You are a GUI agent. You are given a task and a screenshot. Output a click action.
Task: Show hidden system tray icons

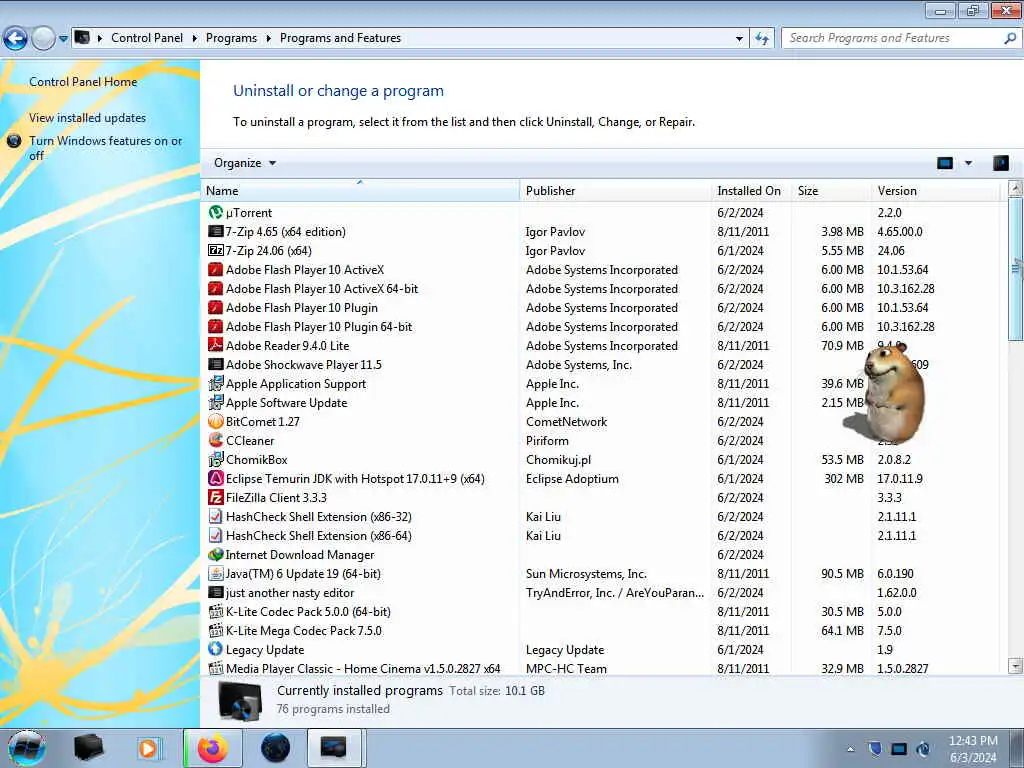[x=850, y=749]
